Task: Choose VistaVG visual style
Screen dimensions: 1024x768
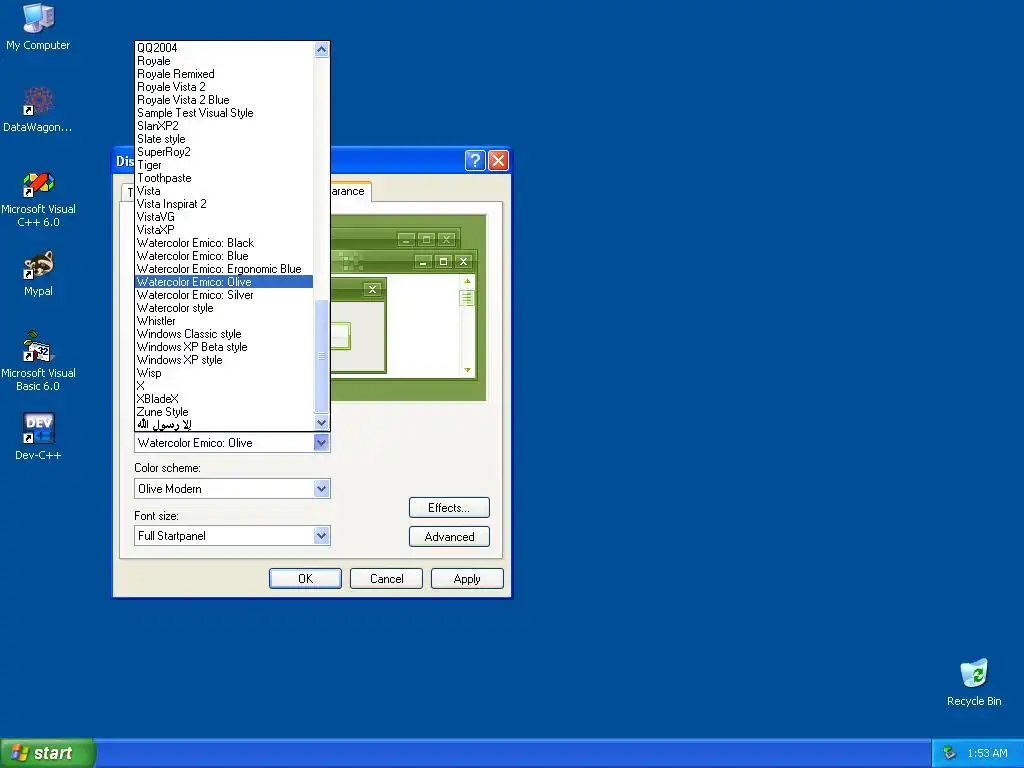Action: [x=224, y=217]
